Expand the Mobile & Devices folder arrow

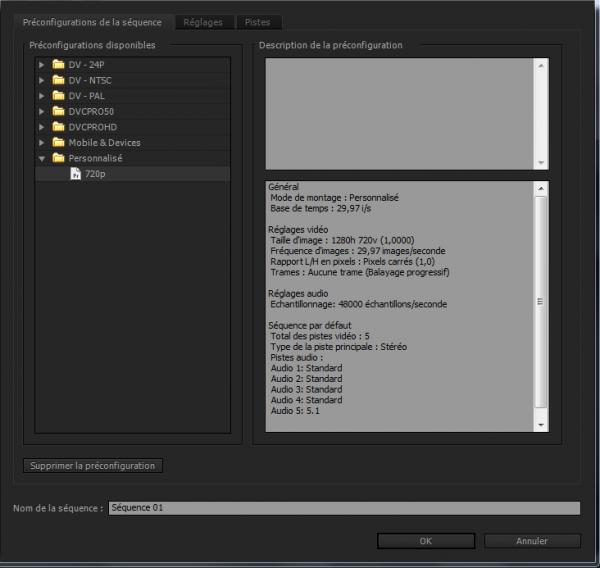point(41,143)
